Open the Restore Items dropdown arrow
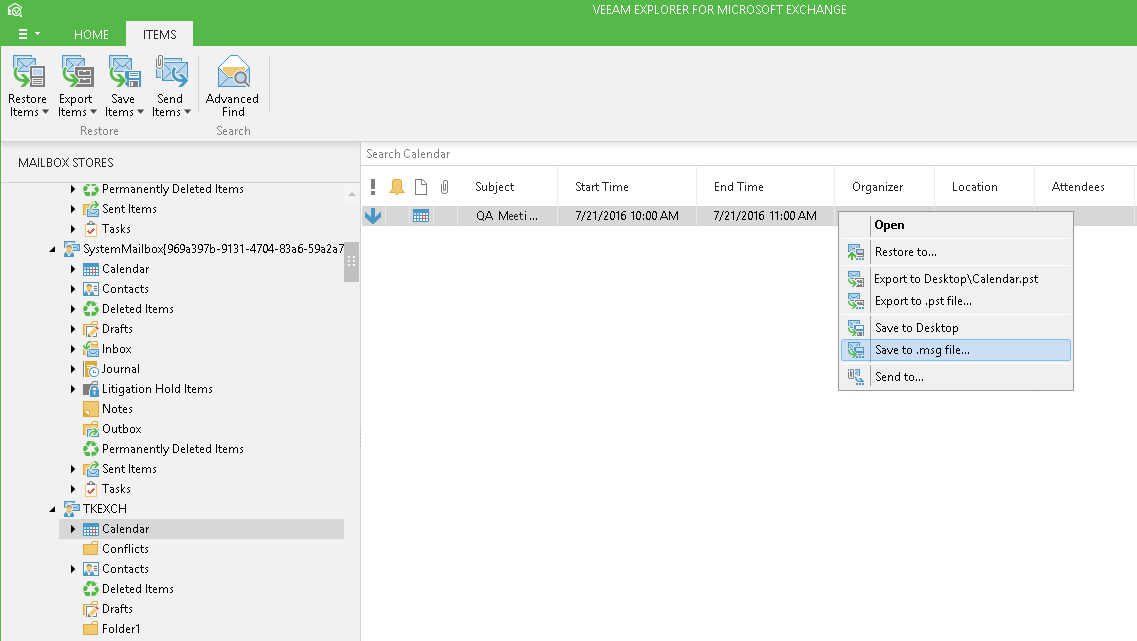 45,112
